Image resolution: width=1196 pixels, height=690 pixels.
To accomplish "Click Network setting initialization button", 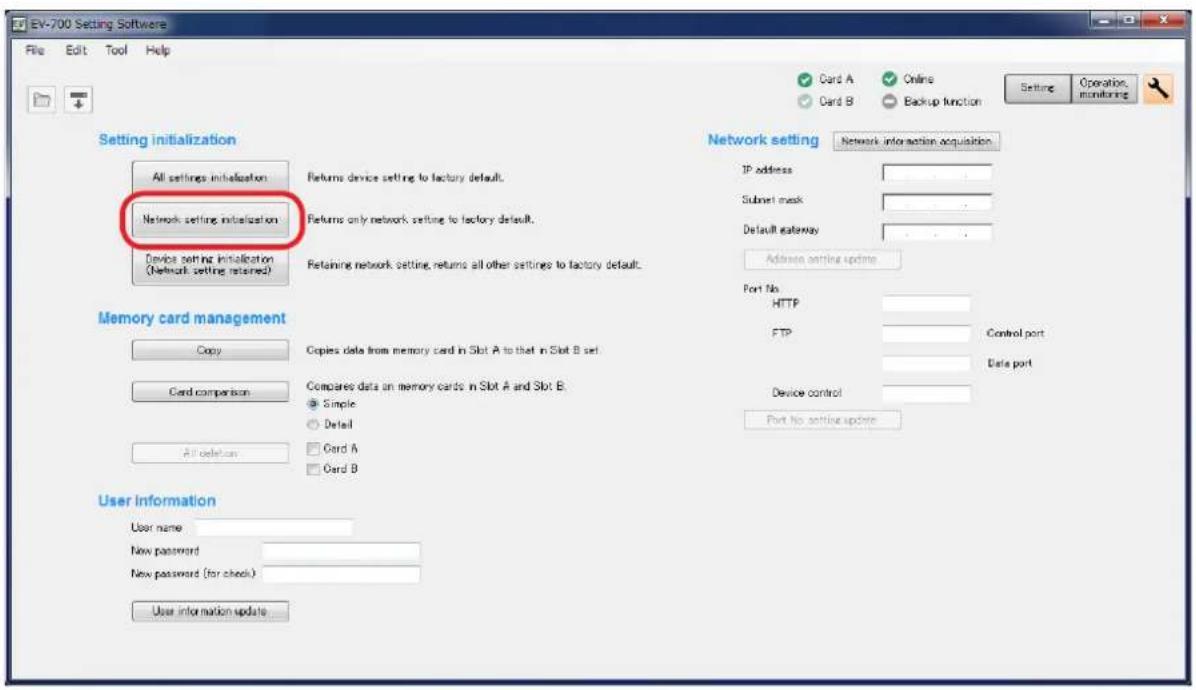I will coord(210,220).
